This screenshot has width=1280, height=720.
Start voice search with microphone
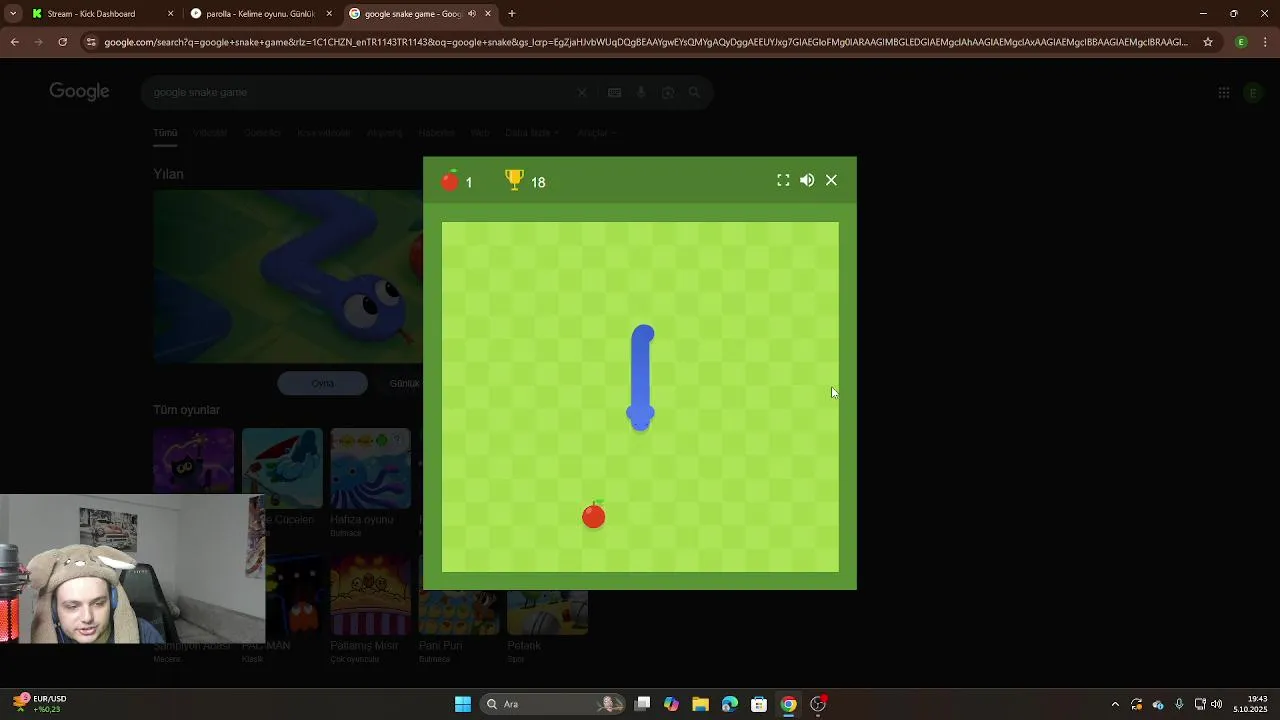(641, 93)
